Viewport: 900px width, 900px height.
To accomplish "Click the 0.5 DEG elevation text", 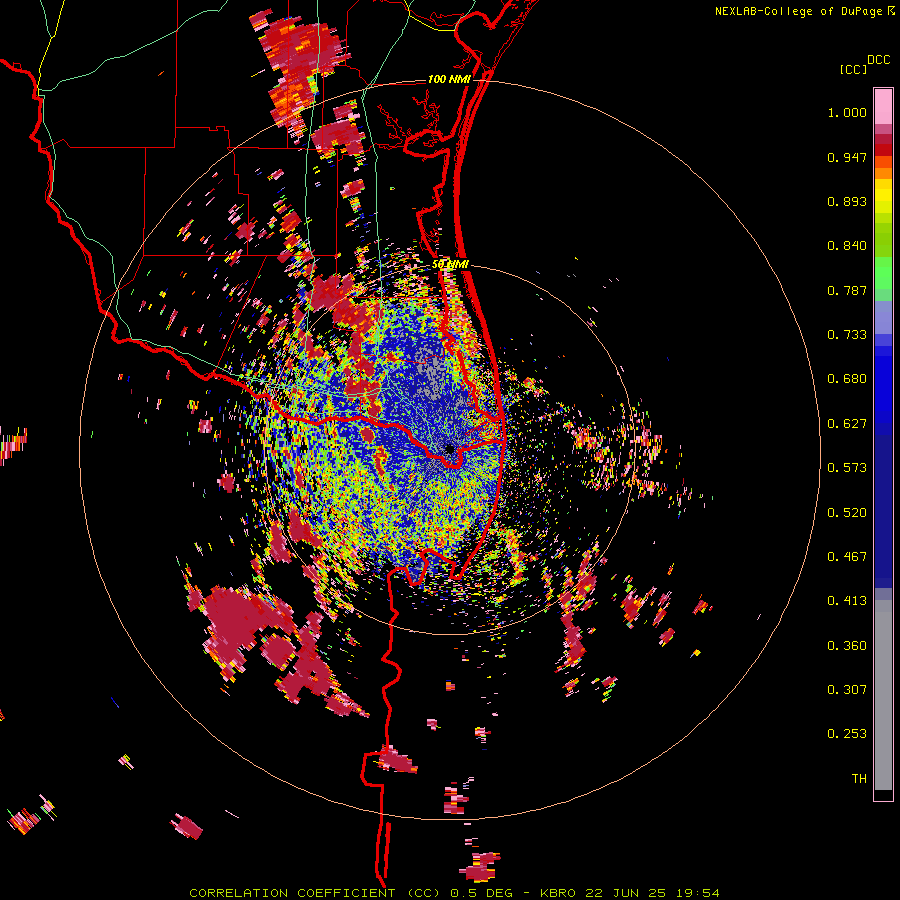I will (480, 893).
